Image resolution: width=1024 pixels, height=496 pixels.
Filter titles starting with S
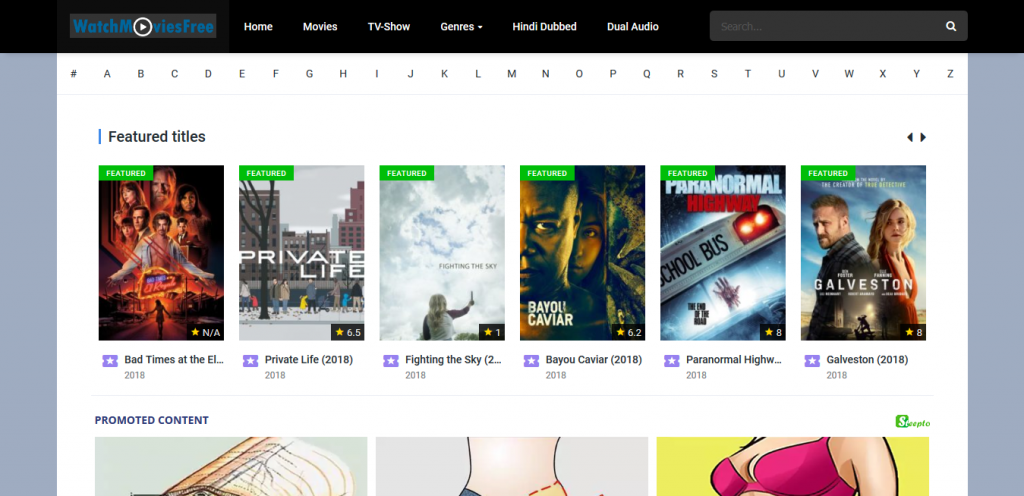(714, 74)
